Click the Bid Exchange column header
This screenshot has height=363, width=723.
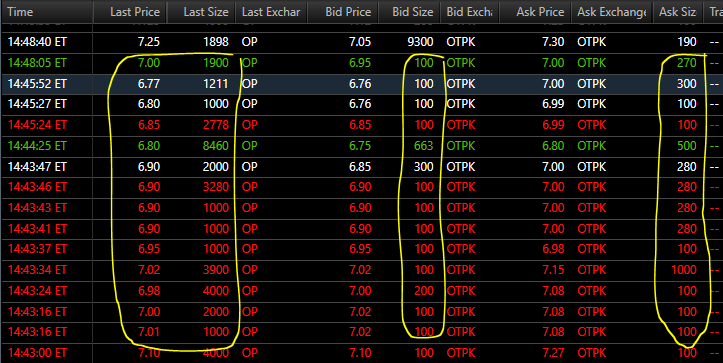[469, 12]
